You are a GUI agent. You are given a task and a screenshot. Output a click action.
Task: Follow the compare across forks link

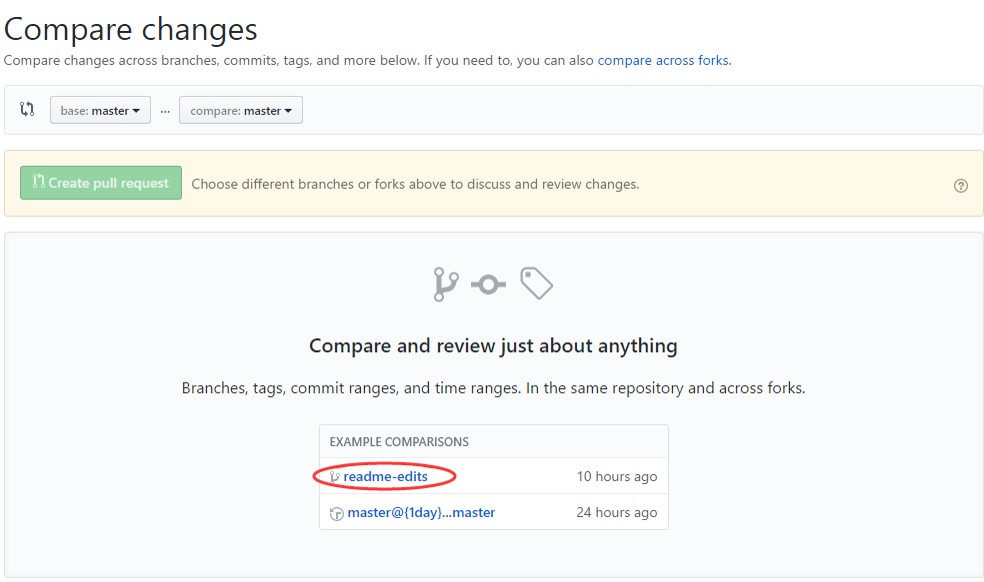[663, 60]
